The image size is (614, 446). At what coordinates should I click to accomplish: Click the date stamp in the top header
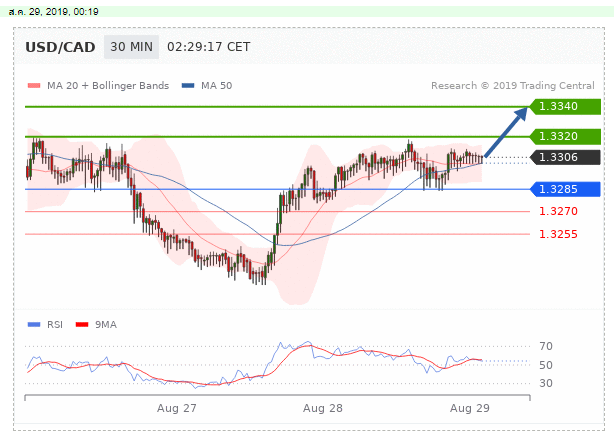click(53, 12)
